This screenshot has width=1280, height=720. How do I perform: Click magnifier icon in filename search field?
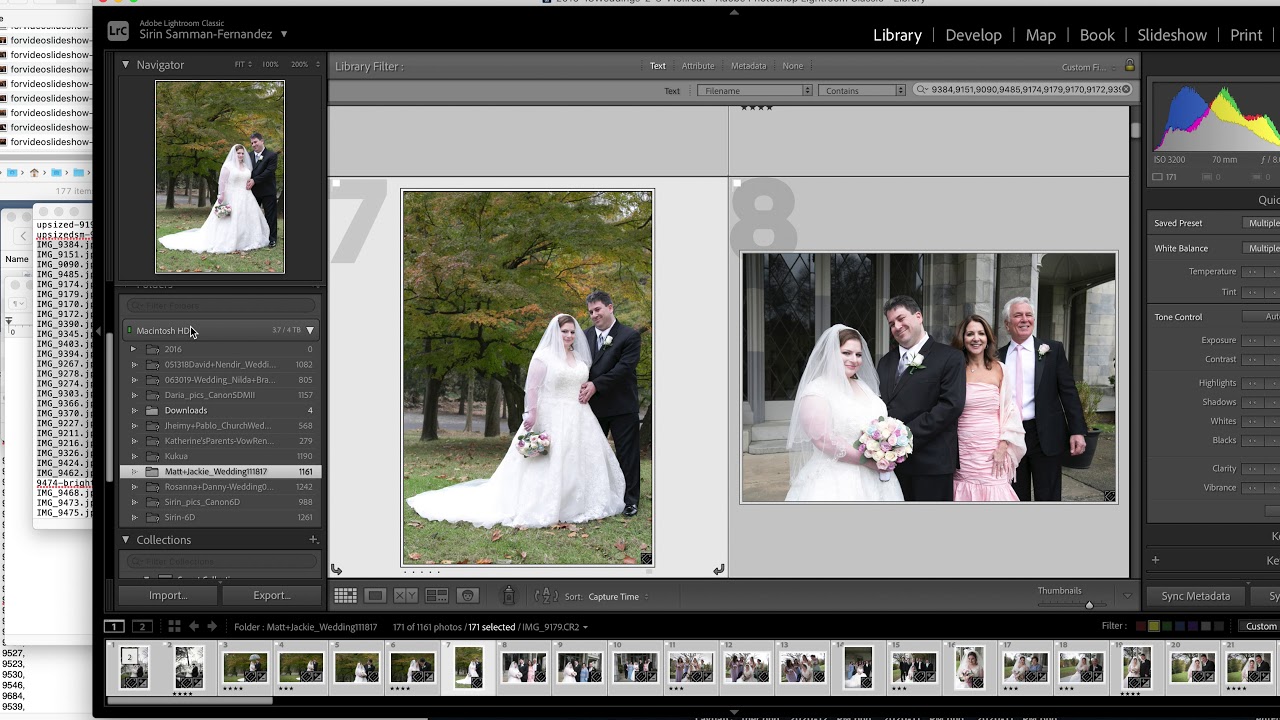pyautogui.click(x=923, y=90)
